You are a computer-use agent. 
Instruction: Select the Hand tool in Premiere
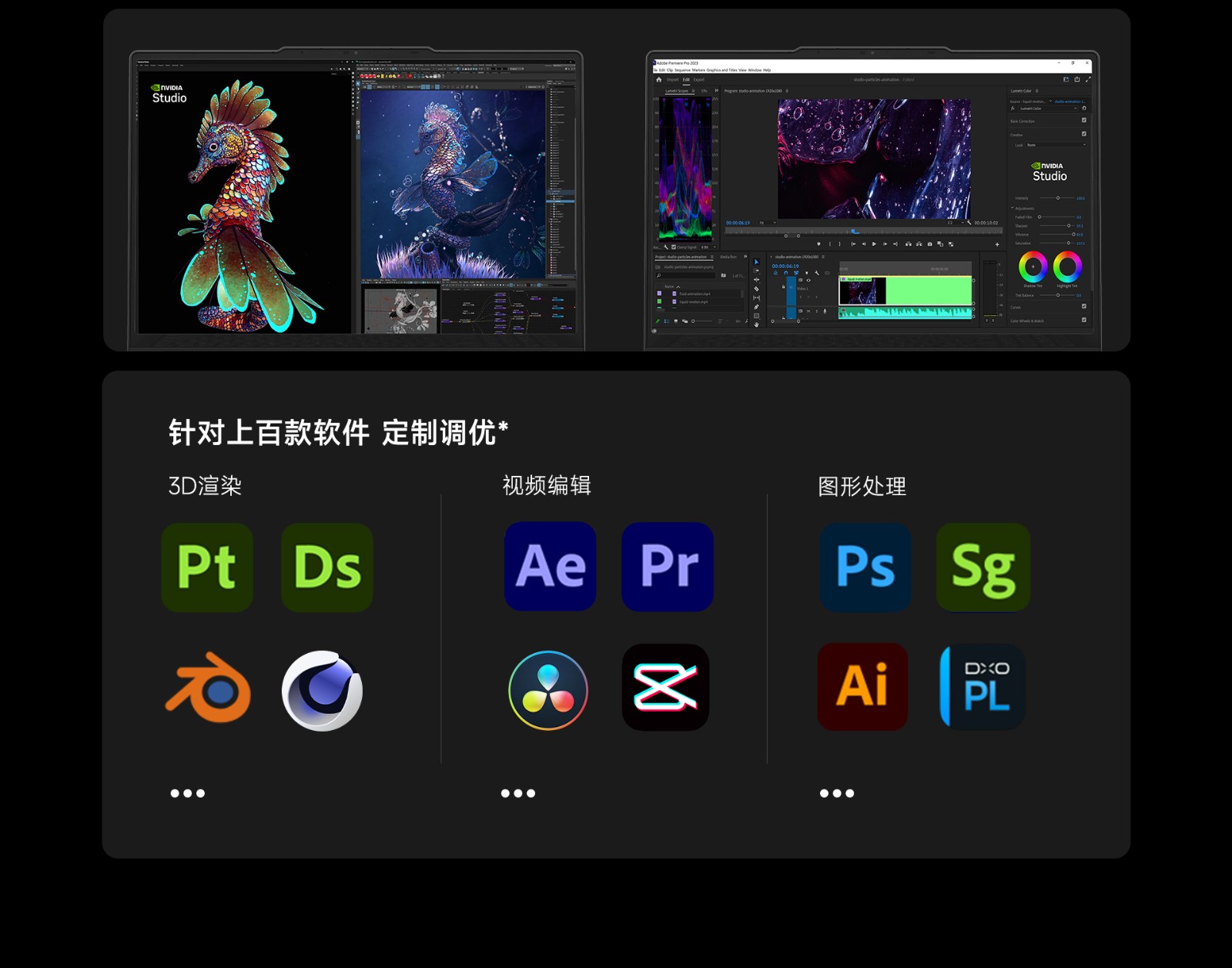coord(756,324)
